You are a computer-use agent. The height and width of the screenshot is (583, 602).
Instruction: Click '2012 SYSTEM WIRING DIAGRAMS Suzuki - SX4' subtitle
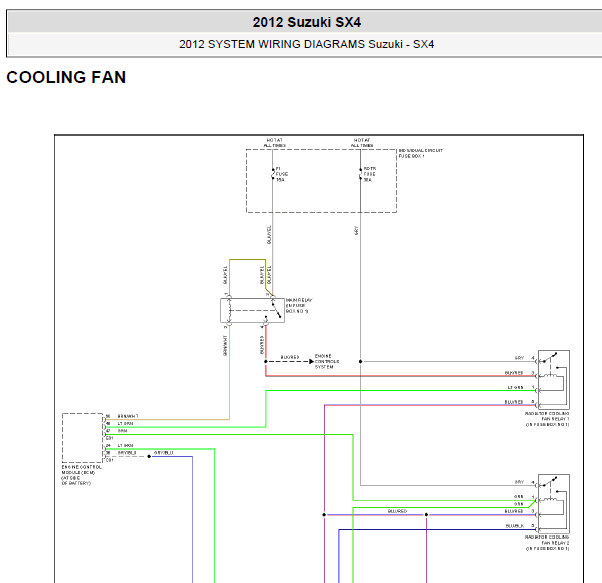[x=306, y=44]
